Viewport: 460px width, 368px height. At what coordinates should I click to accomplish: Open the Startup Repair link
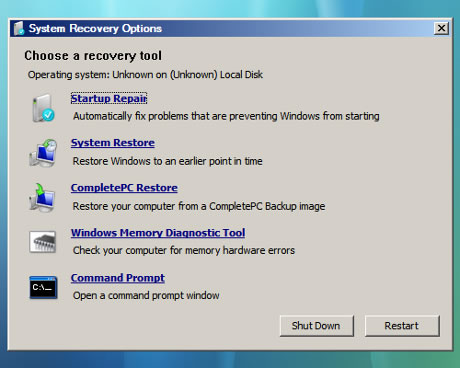[109, 98]
